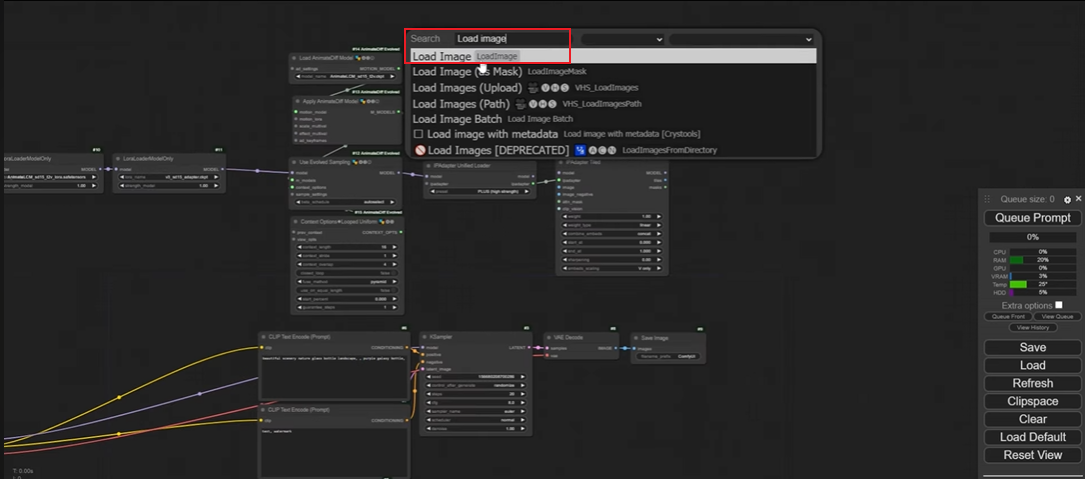This screenshot has height=479, width=1085.
Task: Click the KSampler denoise value slider
Action: click(x=475, y=428)
